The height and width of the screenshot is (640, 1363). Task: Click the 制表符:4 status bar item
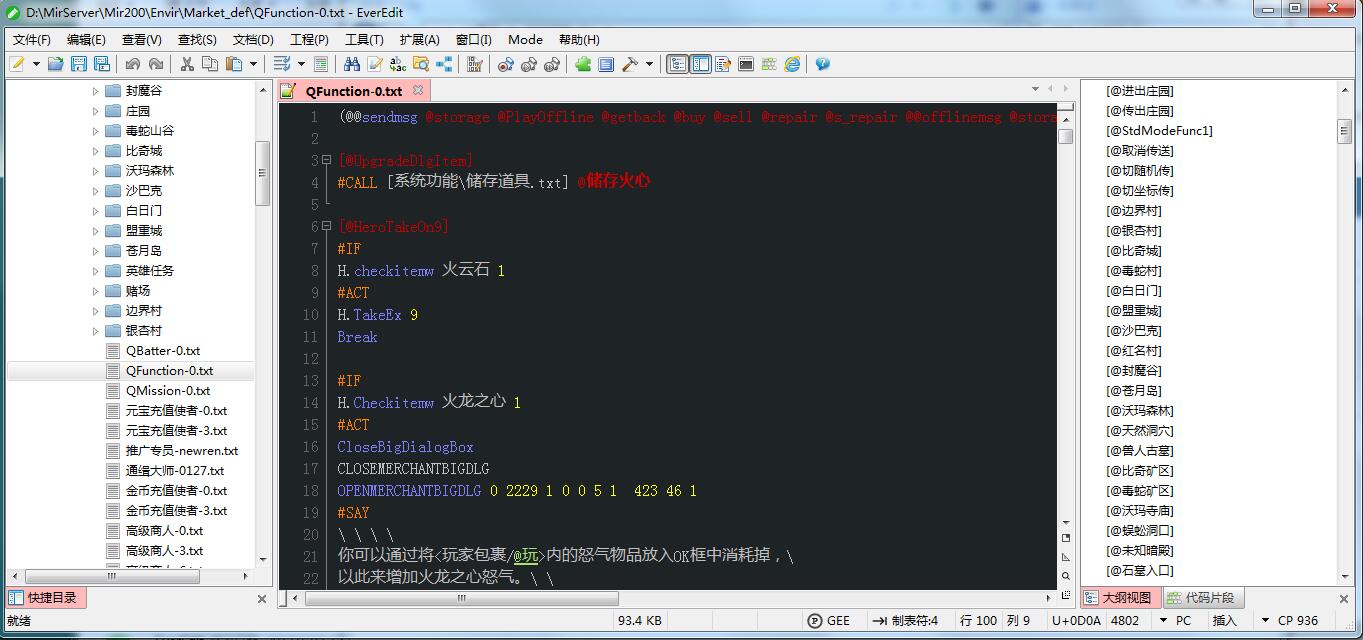[x=905, y=620]
